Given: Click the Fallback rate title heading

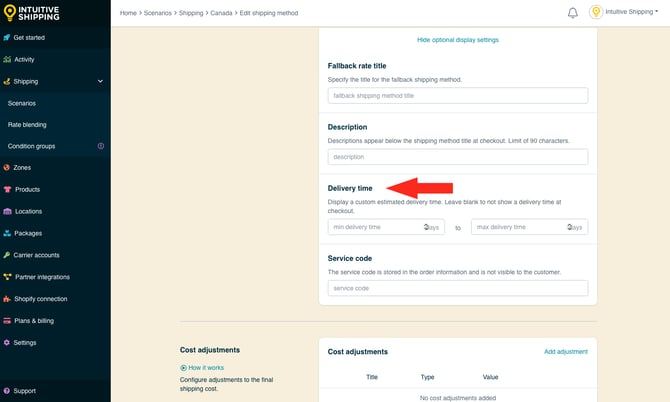Looking at the screenshot, I should click(x=357, y=66).
